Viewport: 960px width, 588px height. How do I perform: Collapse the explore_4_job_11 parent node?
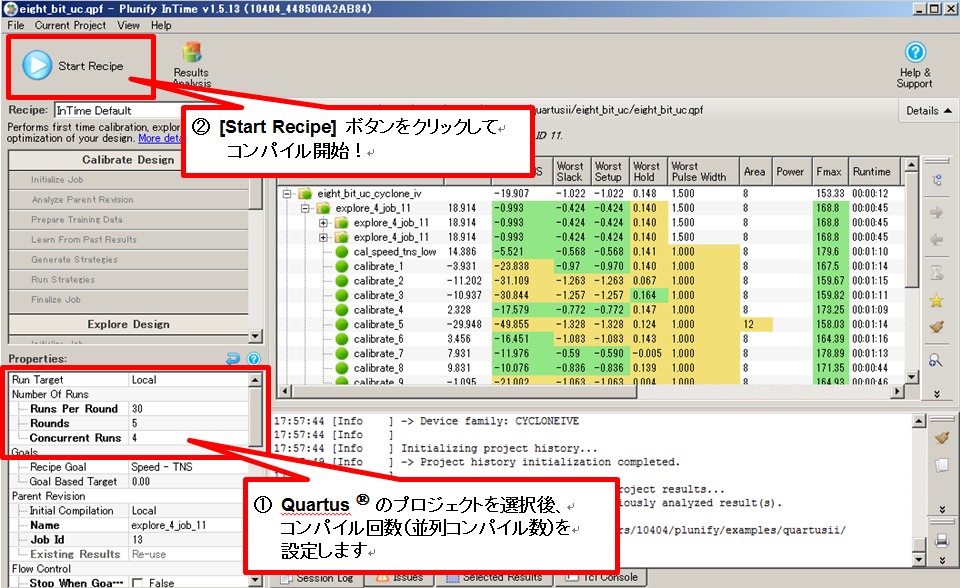[x=306, y=208]
